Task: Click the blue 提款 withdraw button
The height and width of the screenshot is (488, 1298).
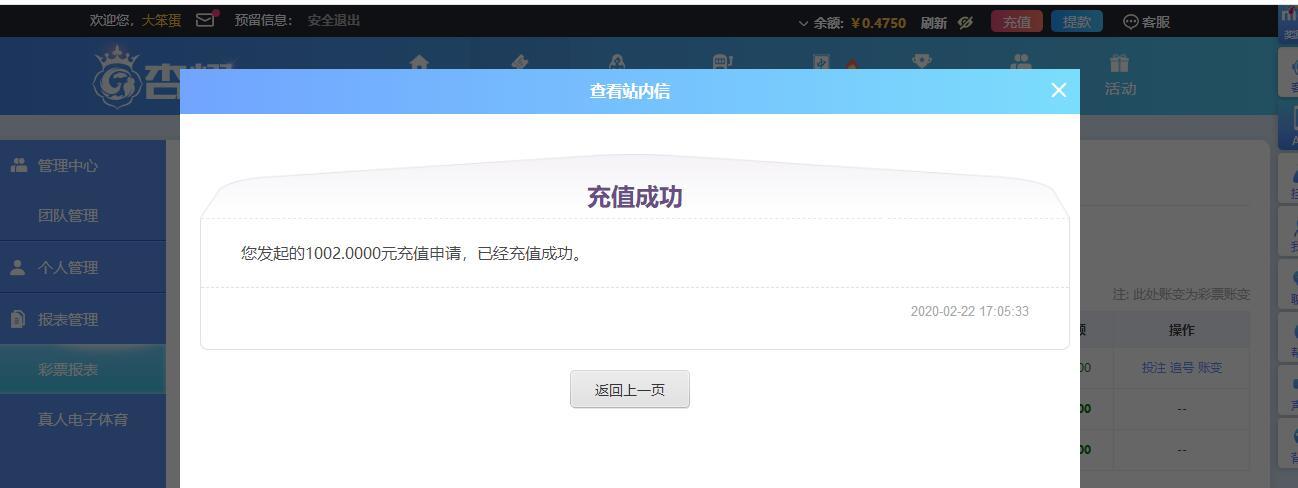Action: (x=1076, y=22)
